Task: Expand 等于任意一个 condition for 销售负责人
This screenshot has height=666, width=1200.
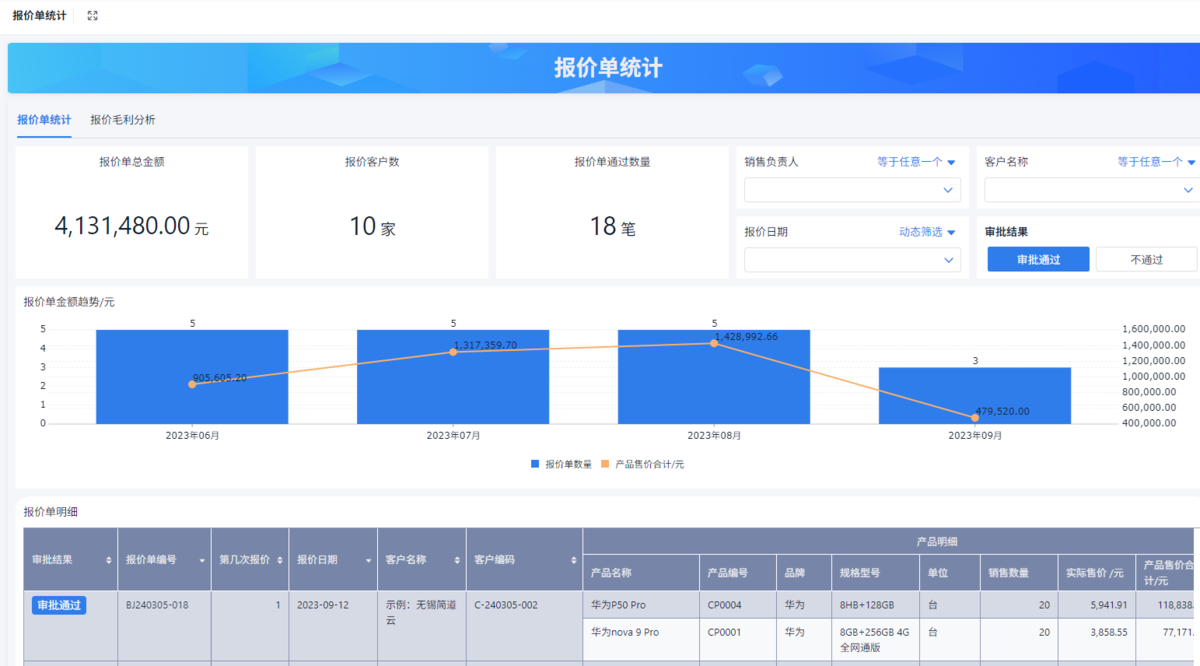Action: coord(916,162)
